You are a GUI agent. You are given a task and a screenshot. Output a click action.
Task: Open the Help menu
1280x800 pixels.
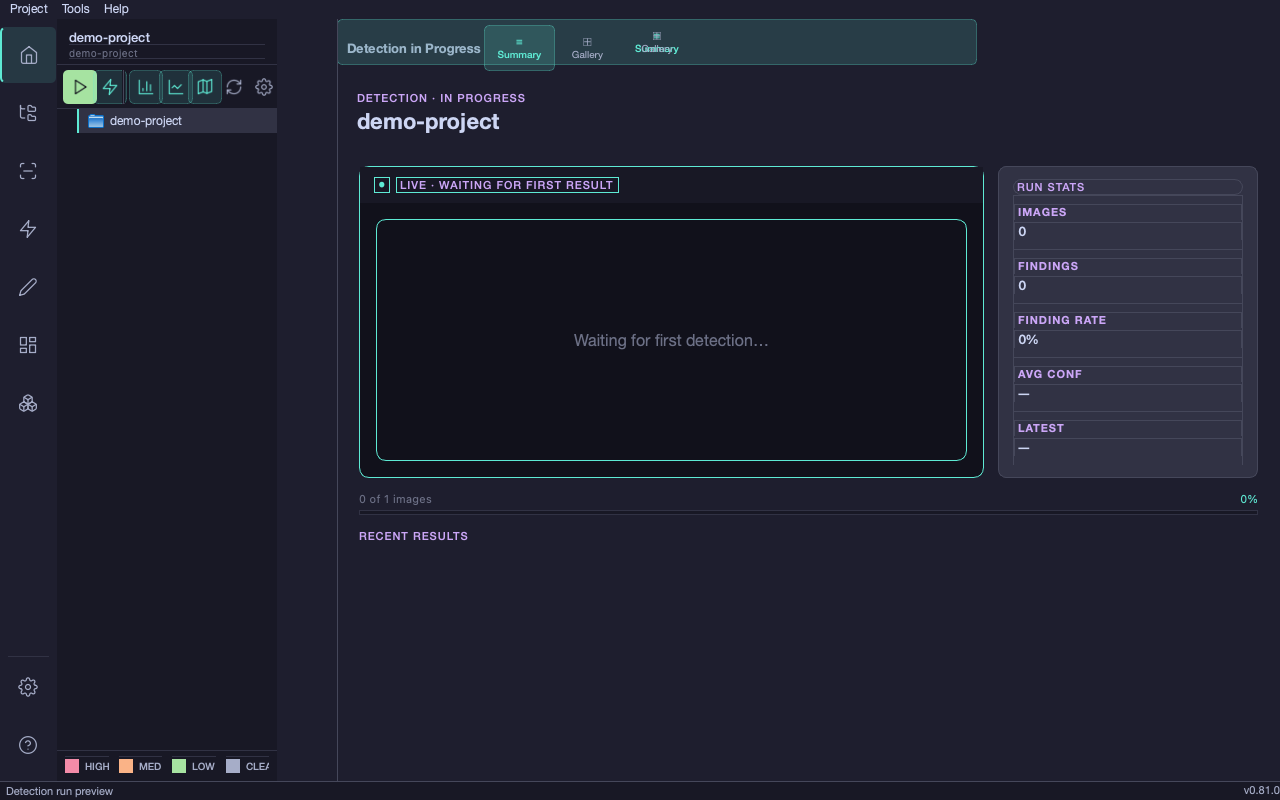pos(116,8)
